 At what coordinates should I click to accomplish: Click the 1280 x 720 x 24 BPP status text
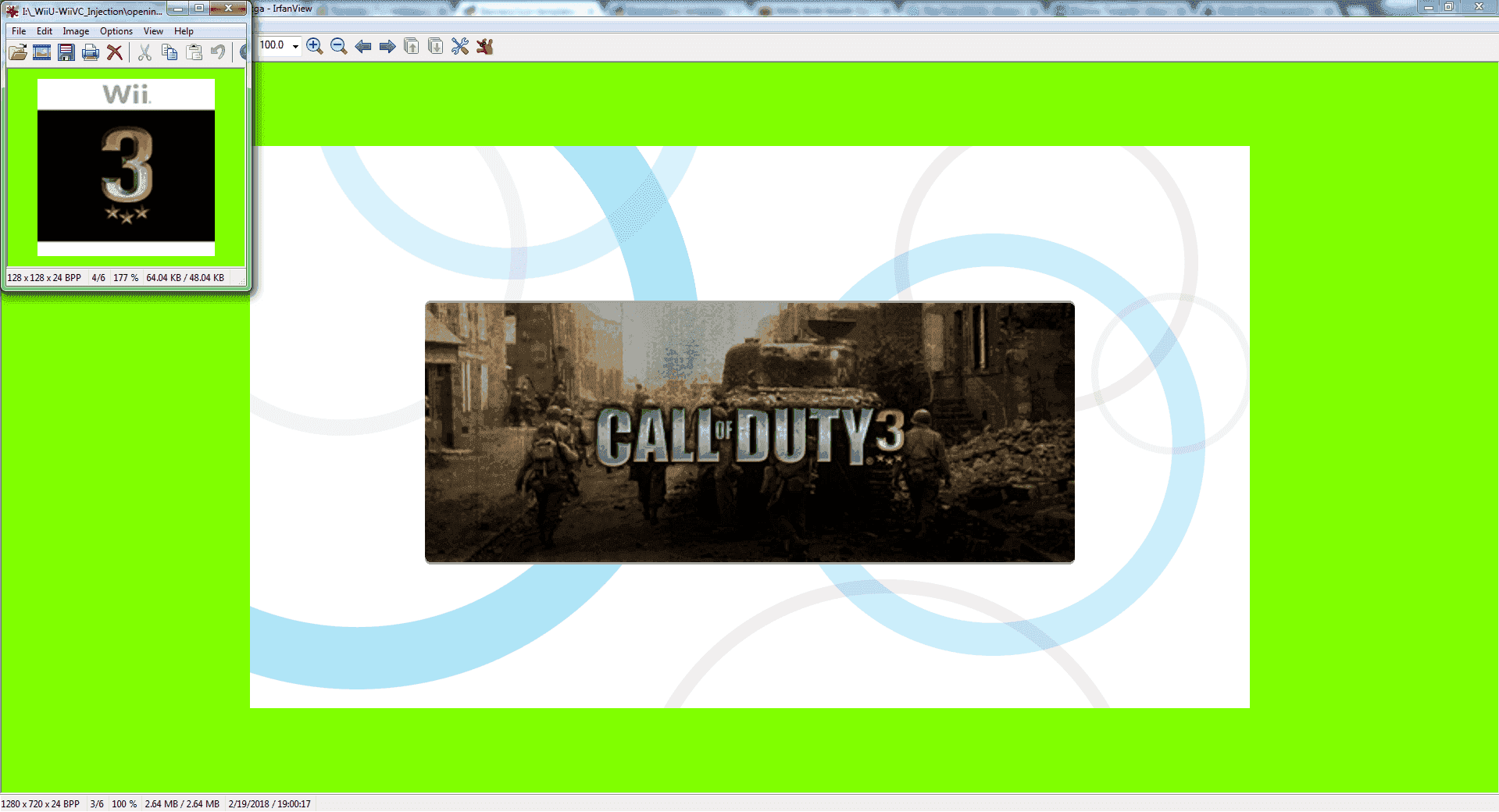coord(41,804)
